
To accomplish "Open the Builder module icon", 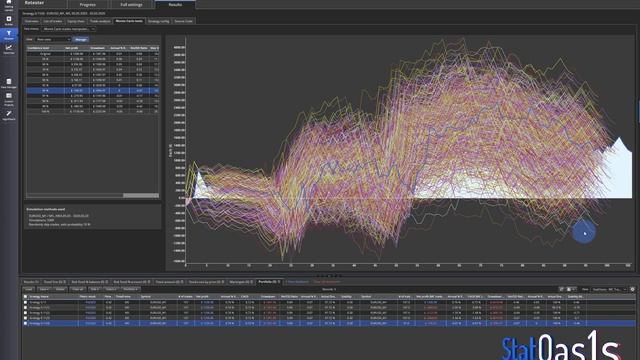I will 9,21.
